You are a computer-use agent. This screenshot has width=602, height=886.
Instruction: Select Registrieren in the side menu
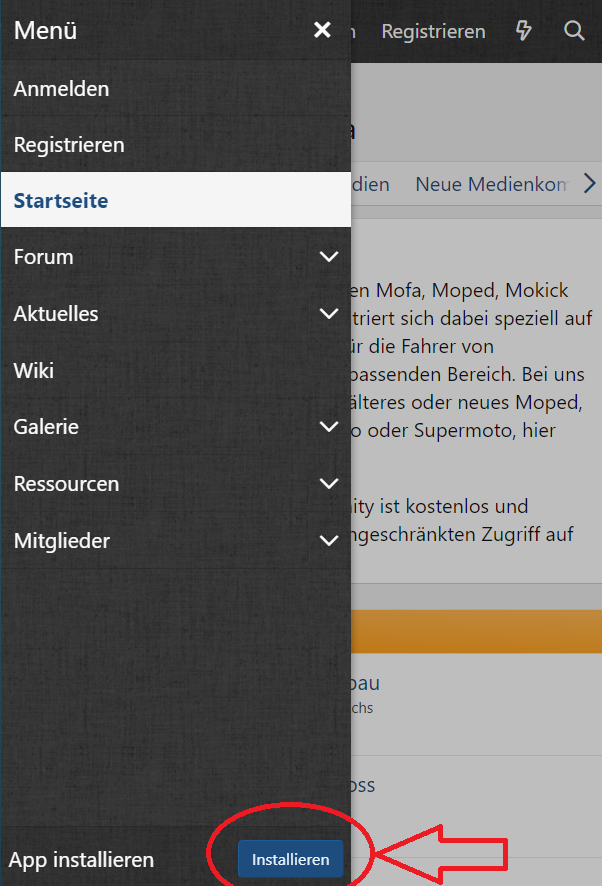pyautogui.click(x=176, y=145)
